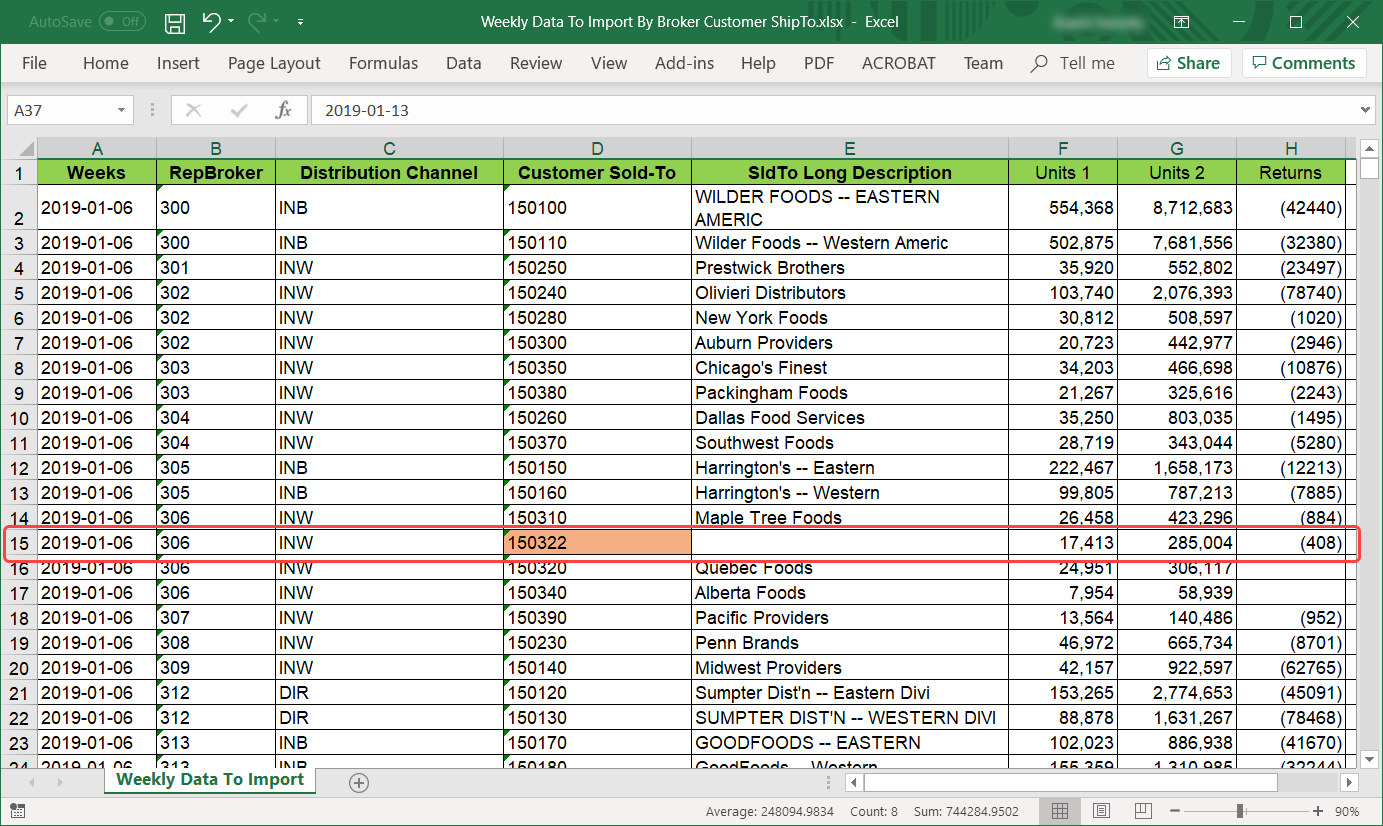Open Customize Quick Access Toolbar dropdown

[301, 22]
